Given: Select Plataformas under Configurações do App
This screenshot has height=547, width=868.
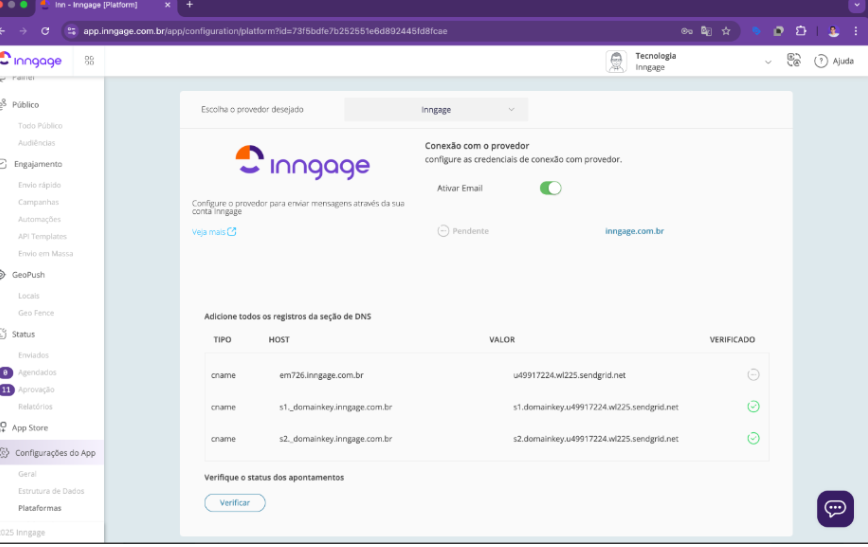Looking at the screenshot, I should [40, 508].
